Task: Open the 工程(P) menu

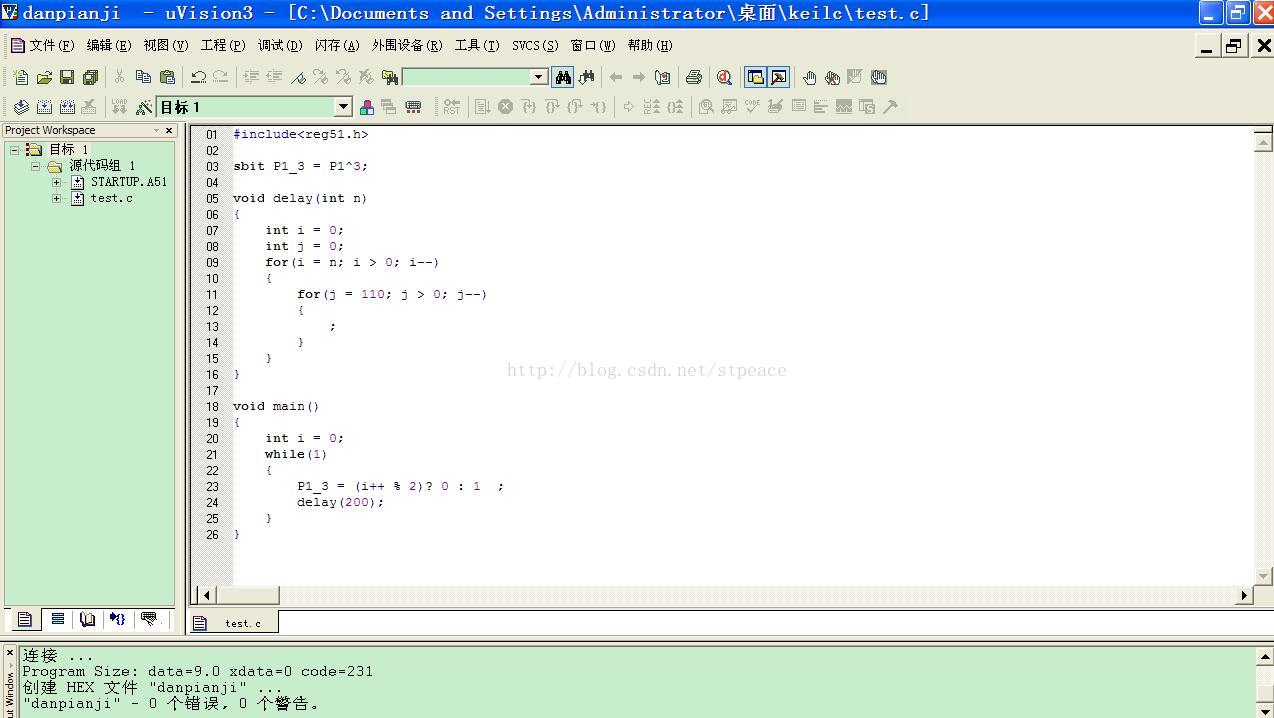Action: (x=223, y=45)
